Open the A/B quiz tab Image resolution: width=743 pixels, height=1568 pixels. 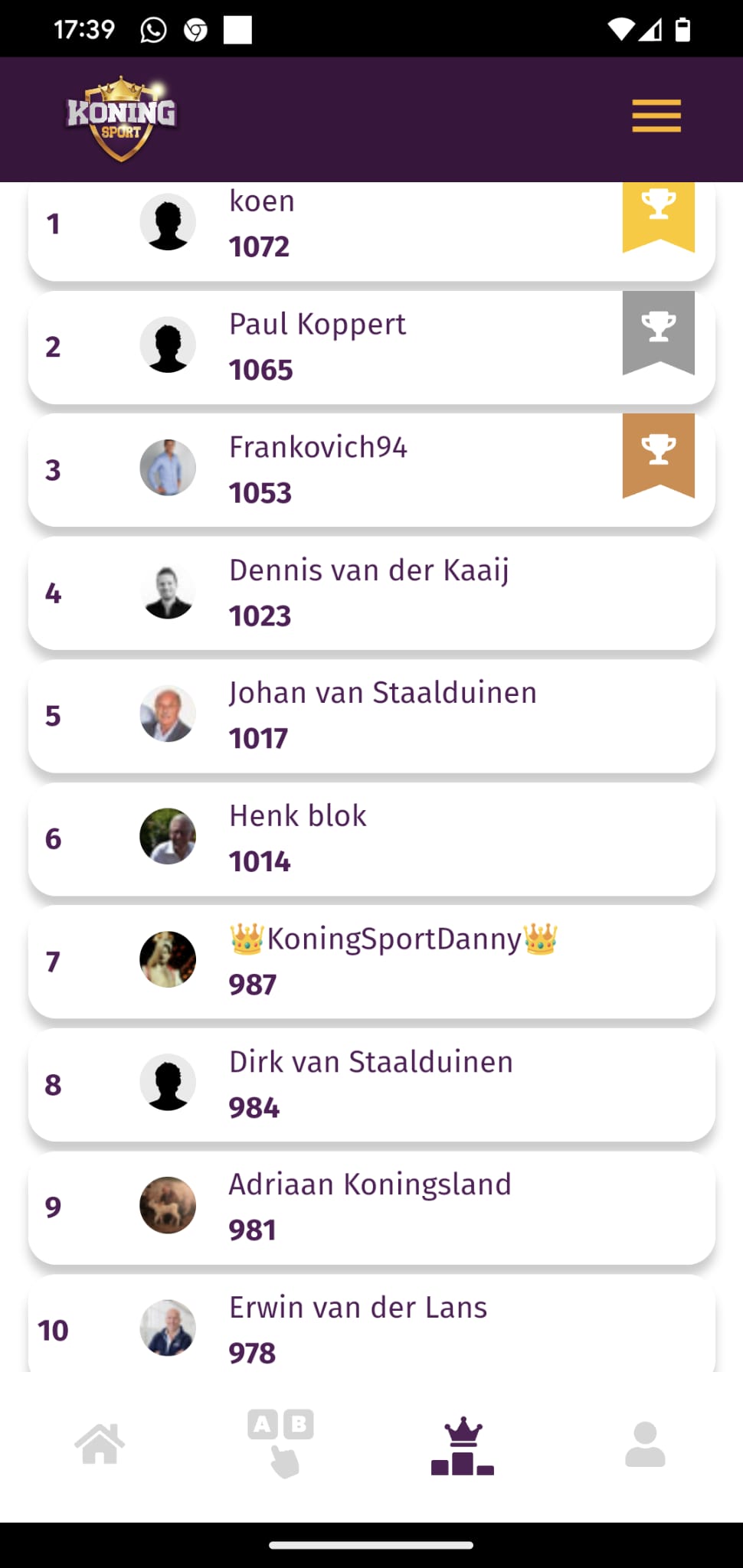(x=281, y=1442)
